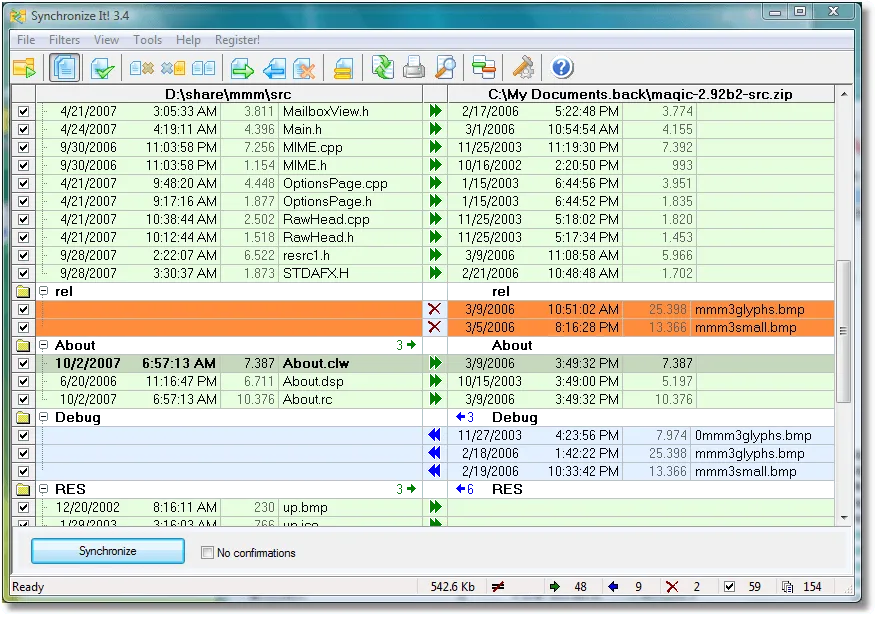Open the Filters menu

point(64,40)
